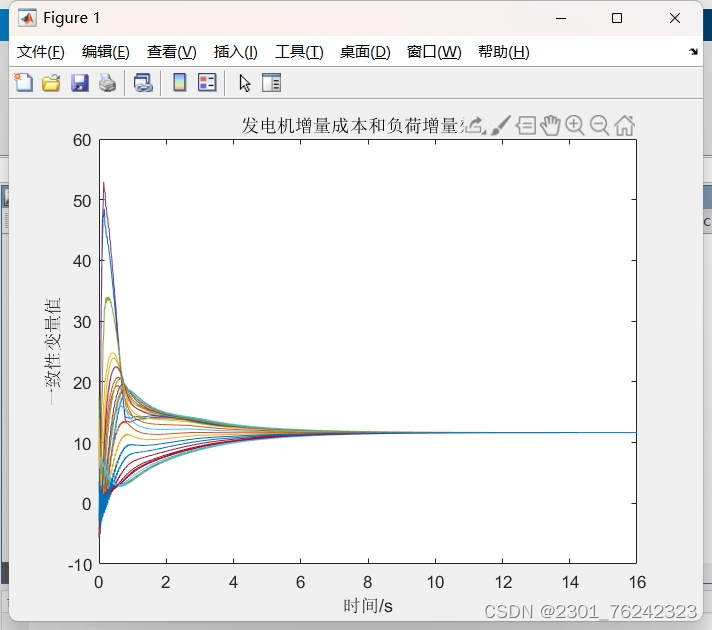Activate Zoom Out on axes
Screen dimensions: 712x630
(x=599, y=125)
